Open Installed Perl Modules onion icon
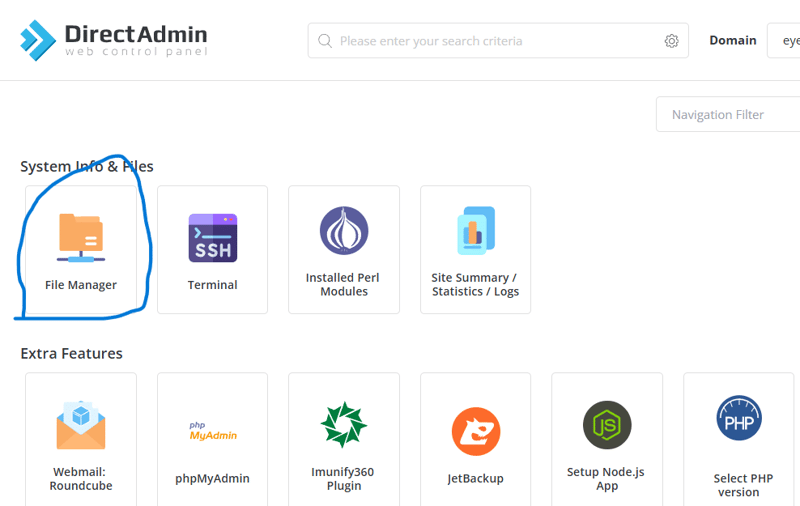This screenshot has height=506, width=800. (x=344, y=231)
